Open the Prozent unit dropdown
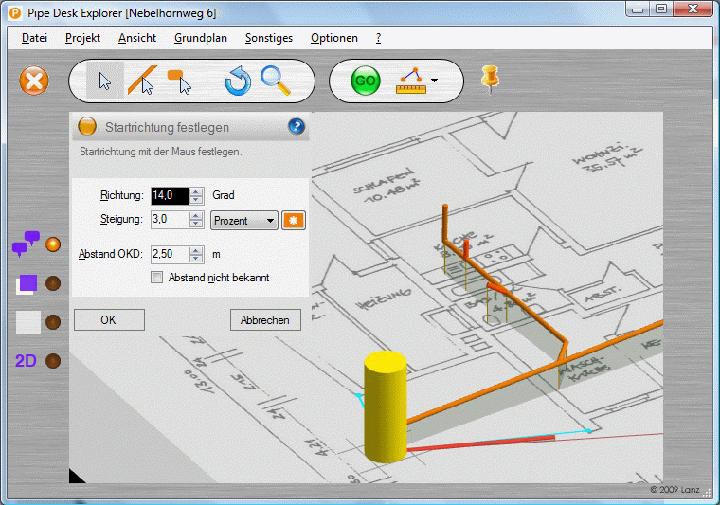 pos(244,220)
